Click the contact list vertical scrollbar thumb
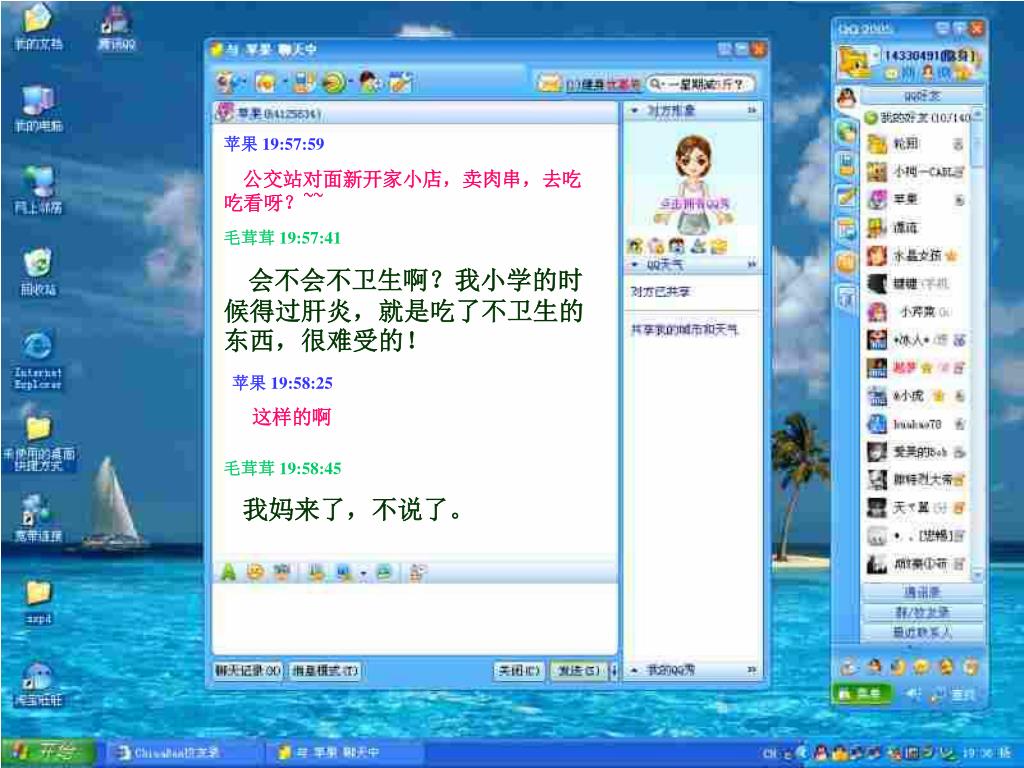The width and height of the screenshot is (1024, 768). [977, 144]
